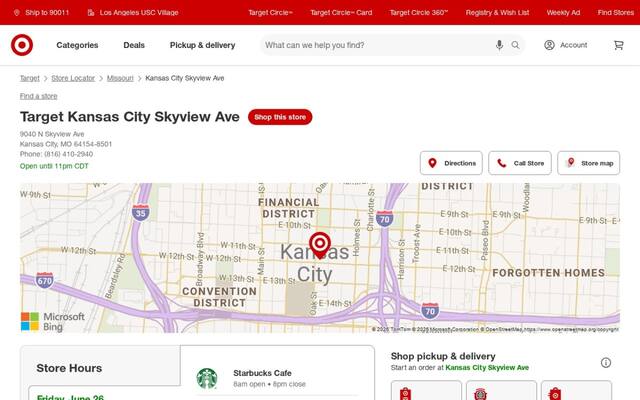Click the Store map button
The image size is (640, 400).
coord(589,163)
